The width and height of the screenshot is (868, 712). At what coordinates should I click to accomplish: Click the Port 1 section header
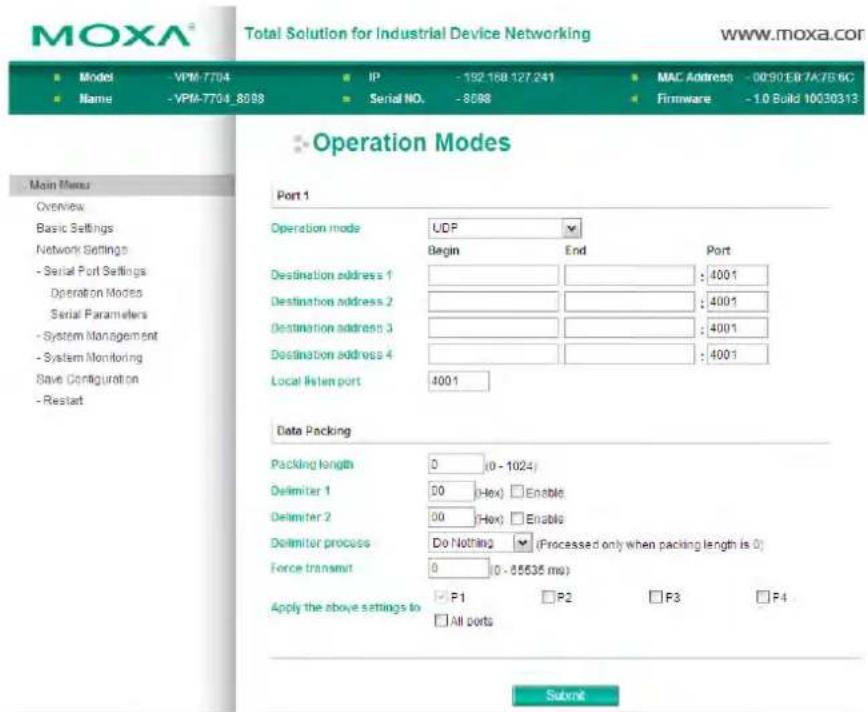coord(293,195)
